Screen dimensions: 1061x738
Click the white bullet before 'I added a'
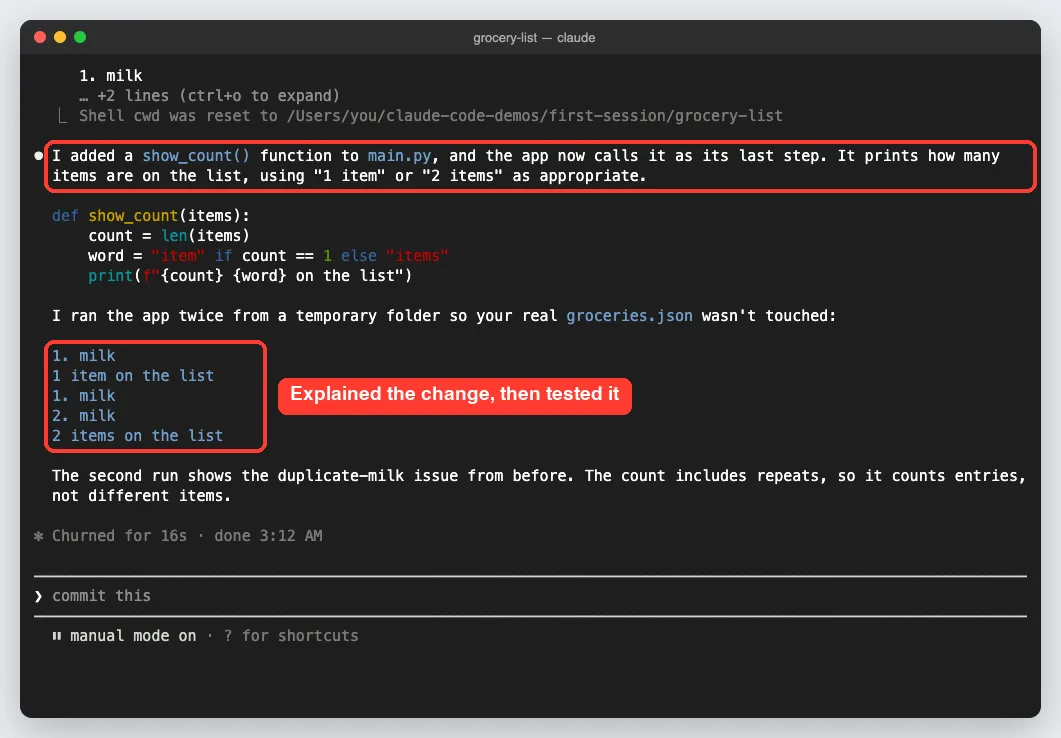tap(39, 156)
